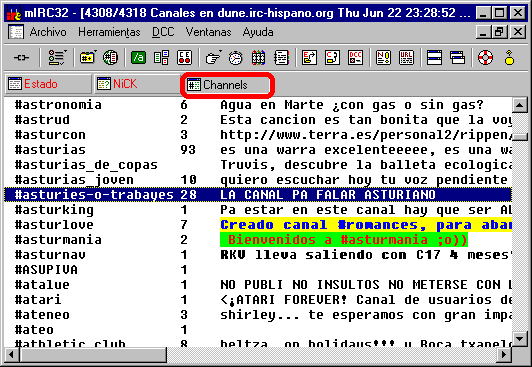Image resolution: width=532 pixels, height=367 pixels.
Task: Open the URL list icon
Action: click(406, 58)
